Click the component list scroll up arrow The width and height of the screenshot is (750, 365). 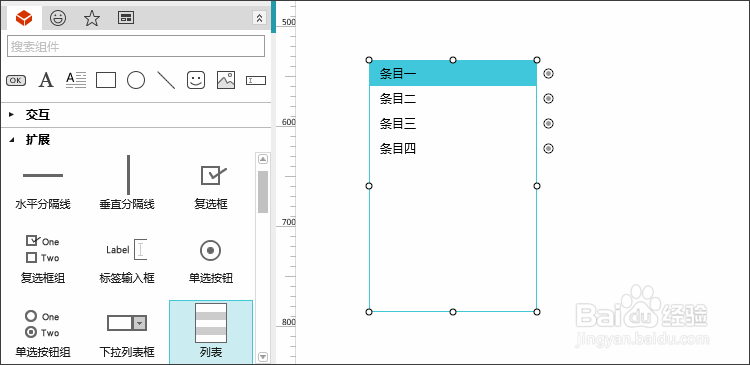click(x=263, y=159)
